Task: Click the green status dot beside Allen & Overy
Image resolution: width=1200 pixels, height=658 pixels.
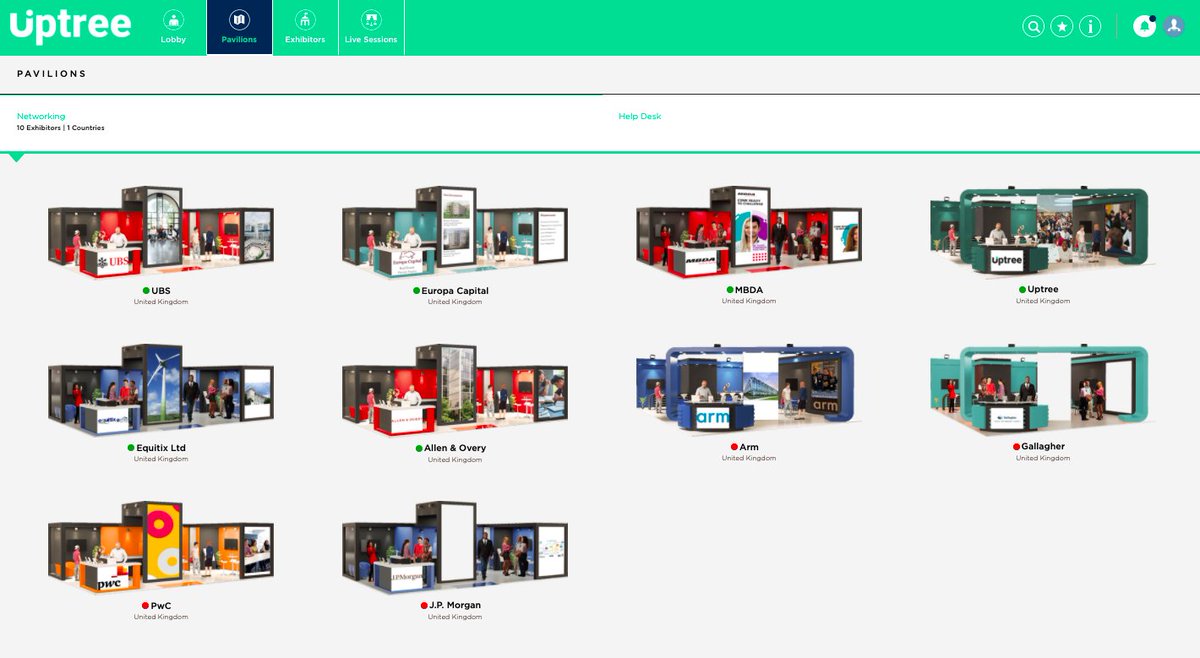Action: pos(419,448)
